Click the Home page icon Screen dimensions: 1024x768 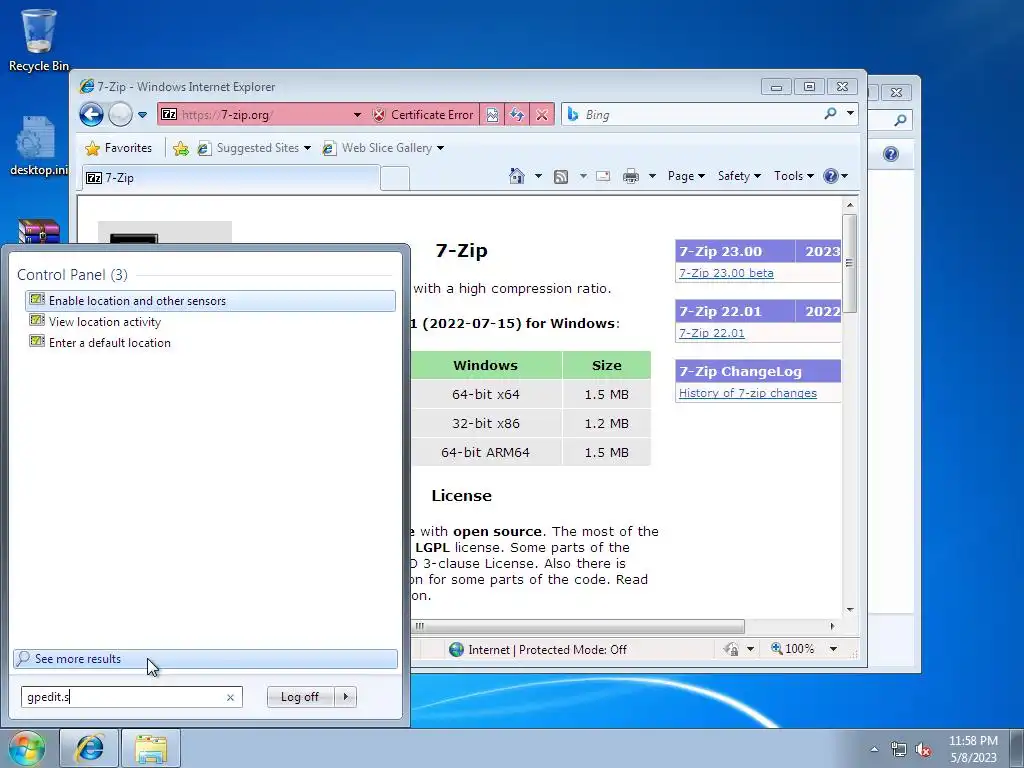517,176
